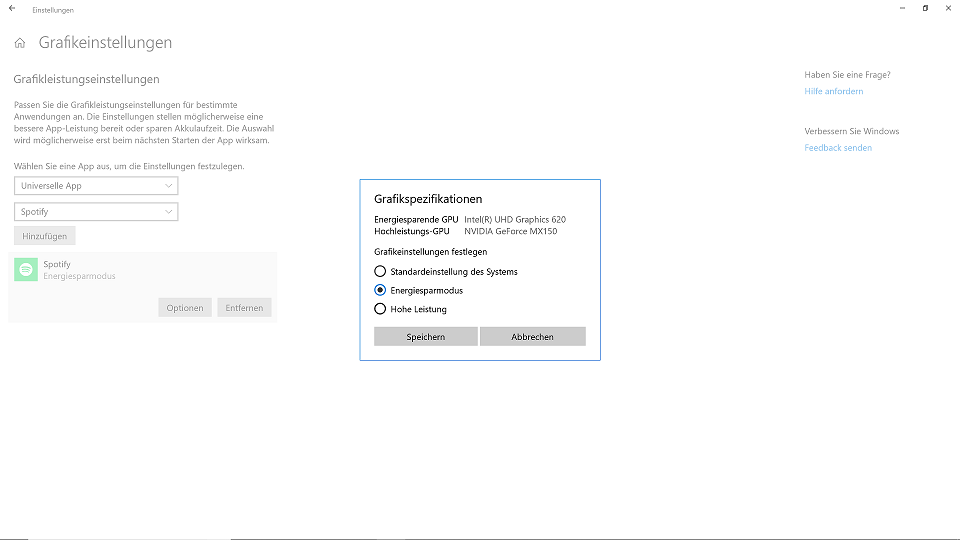Expand the Universelle App dropdown chevron

click(168, 186)
